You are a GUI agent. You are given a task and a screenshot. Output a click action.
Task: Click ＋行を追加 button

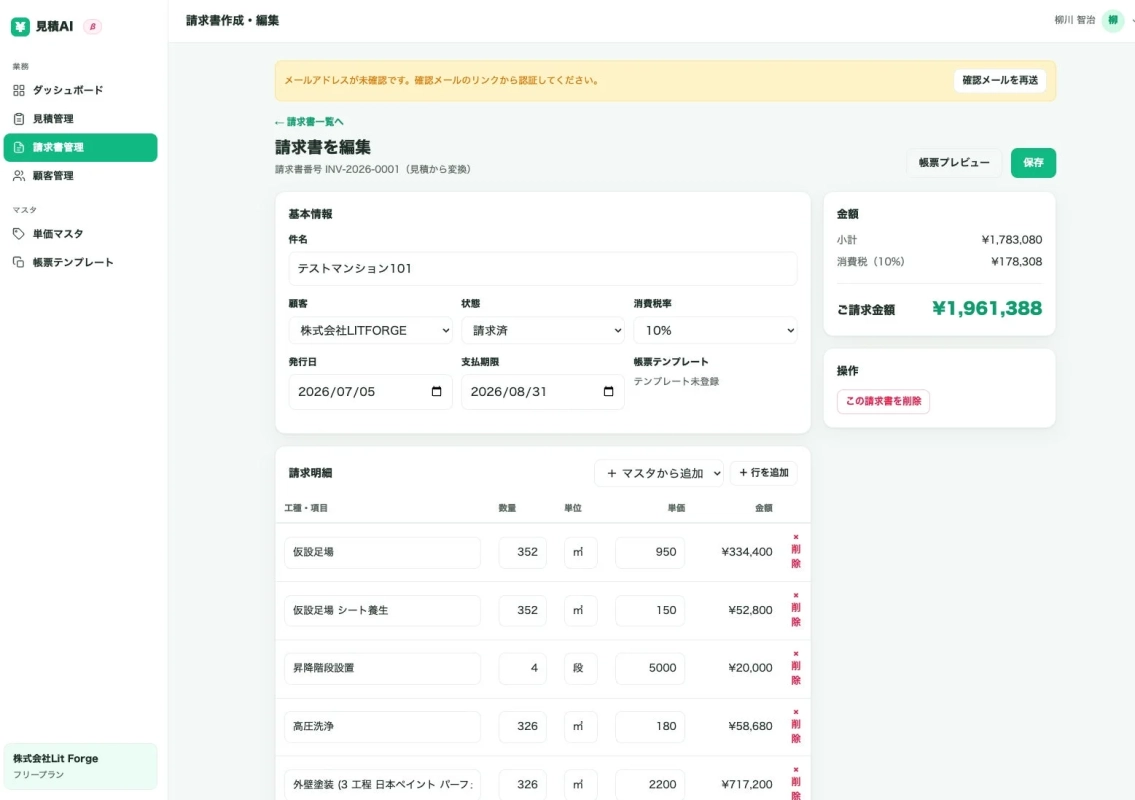[x=764, y=473]
